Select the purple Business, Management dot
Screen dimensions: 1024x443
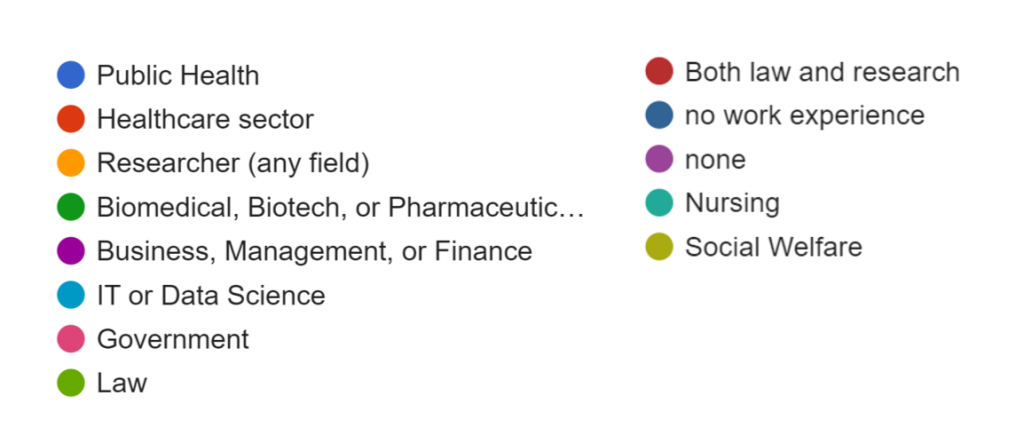tap(71, 251)
